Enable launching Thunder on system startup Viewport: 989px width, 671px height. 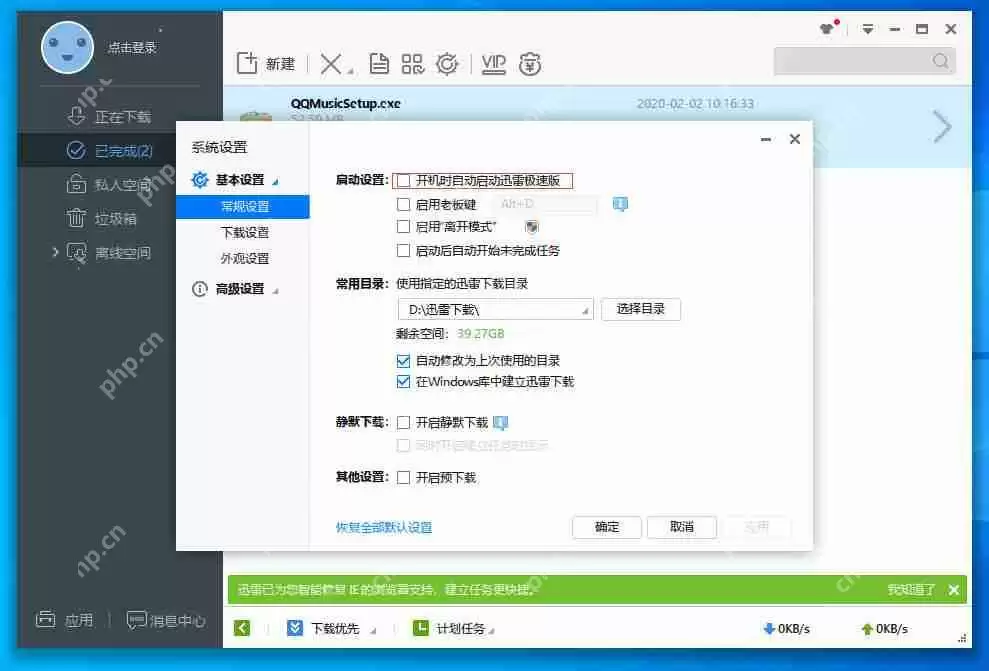coord(405,180)
